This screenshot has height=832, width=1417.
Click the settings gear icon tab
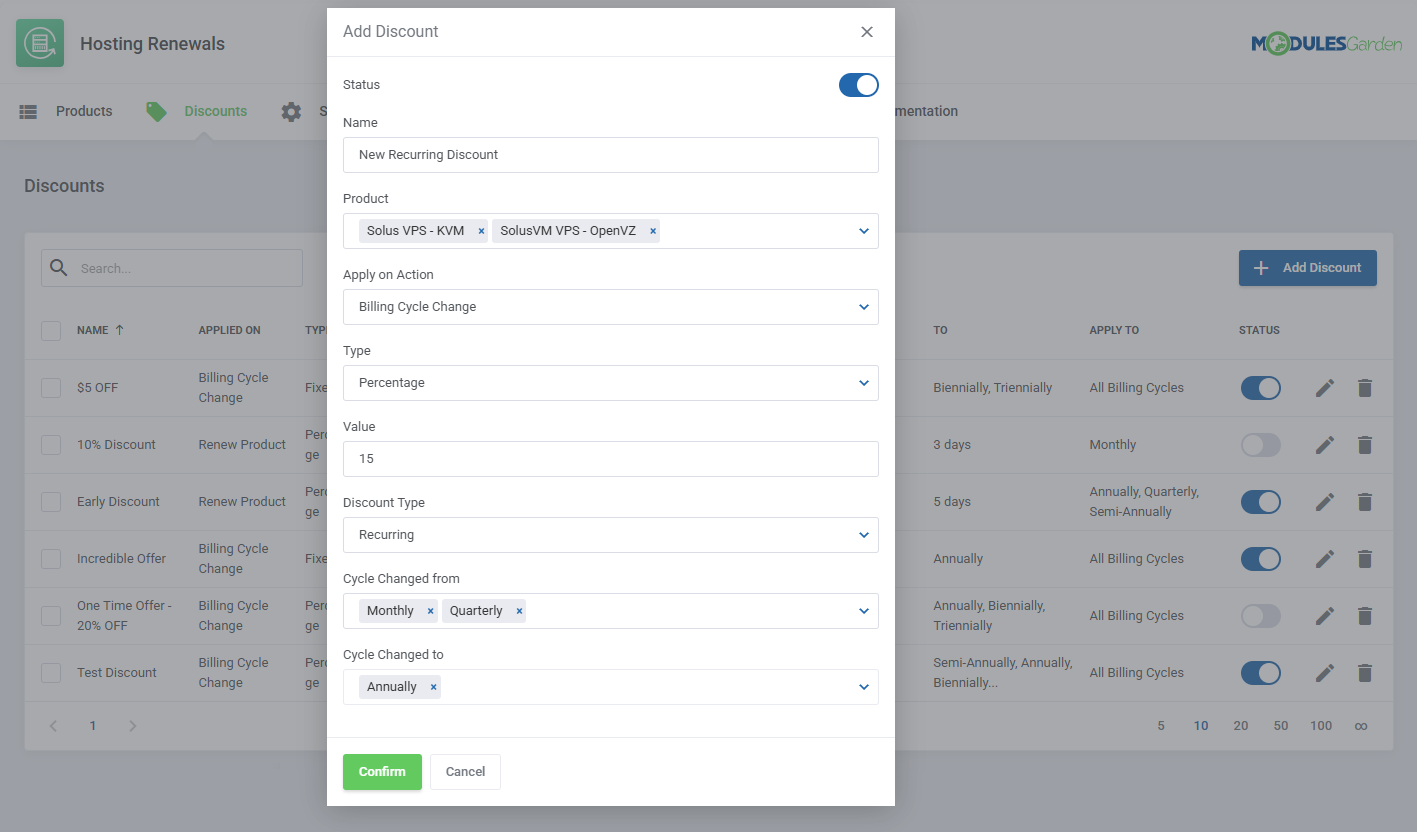291,111
